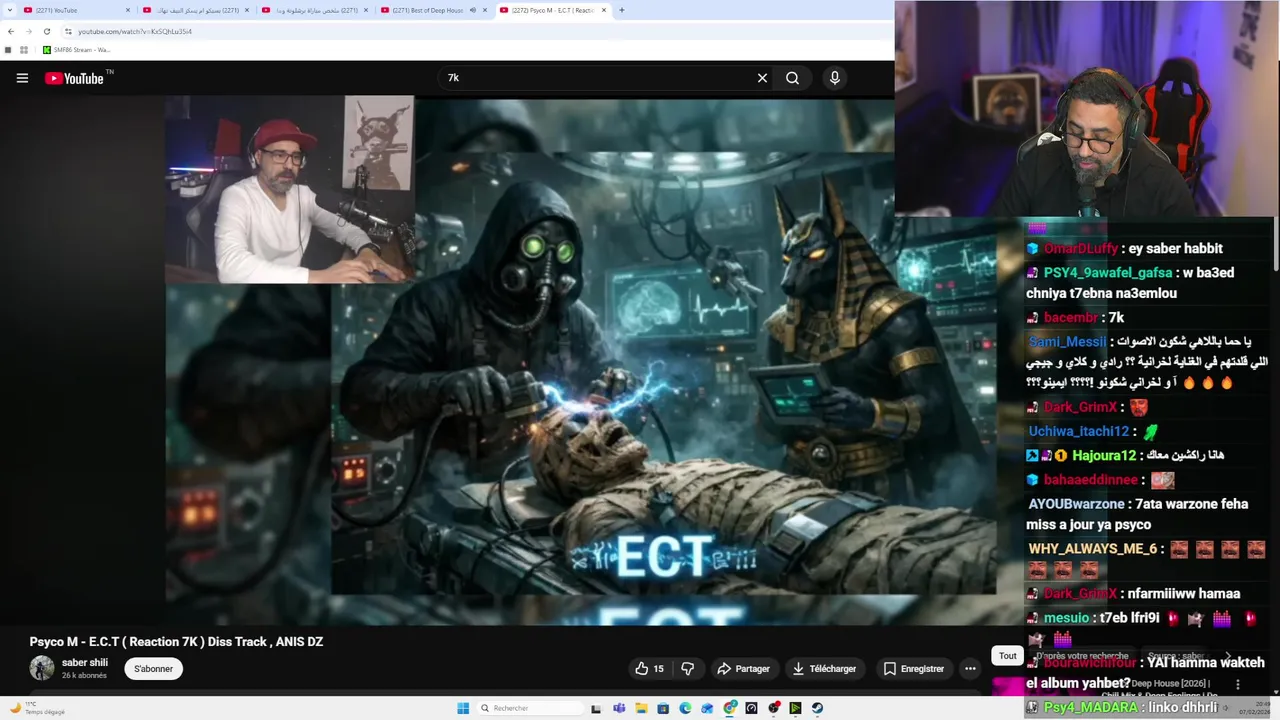This screenshot has width=1280, height=720.
Task: Switch to the first YouTube browser tab
Action: coord(78,10)
